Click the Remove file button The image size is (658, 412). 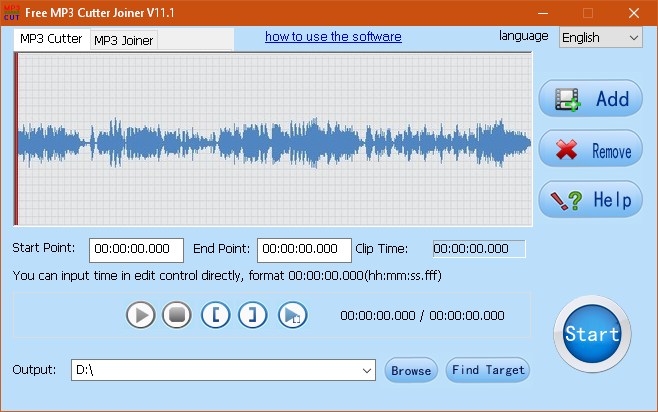(x=590, y=151)
